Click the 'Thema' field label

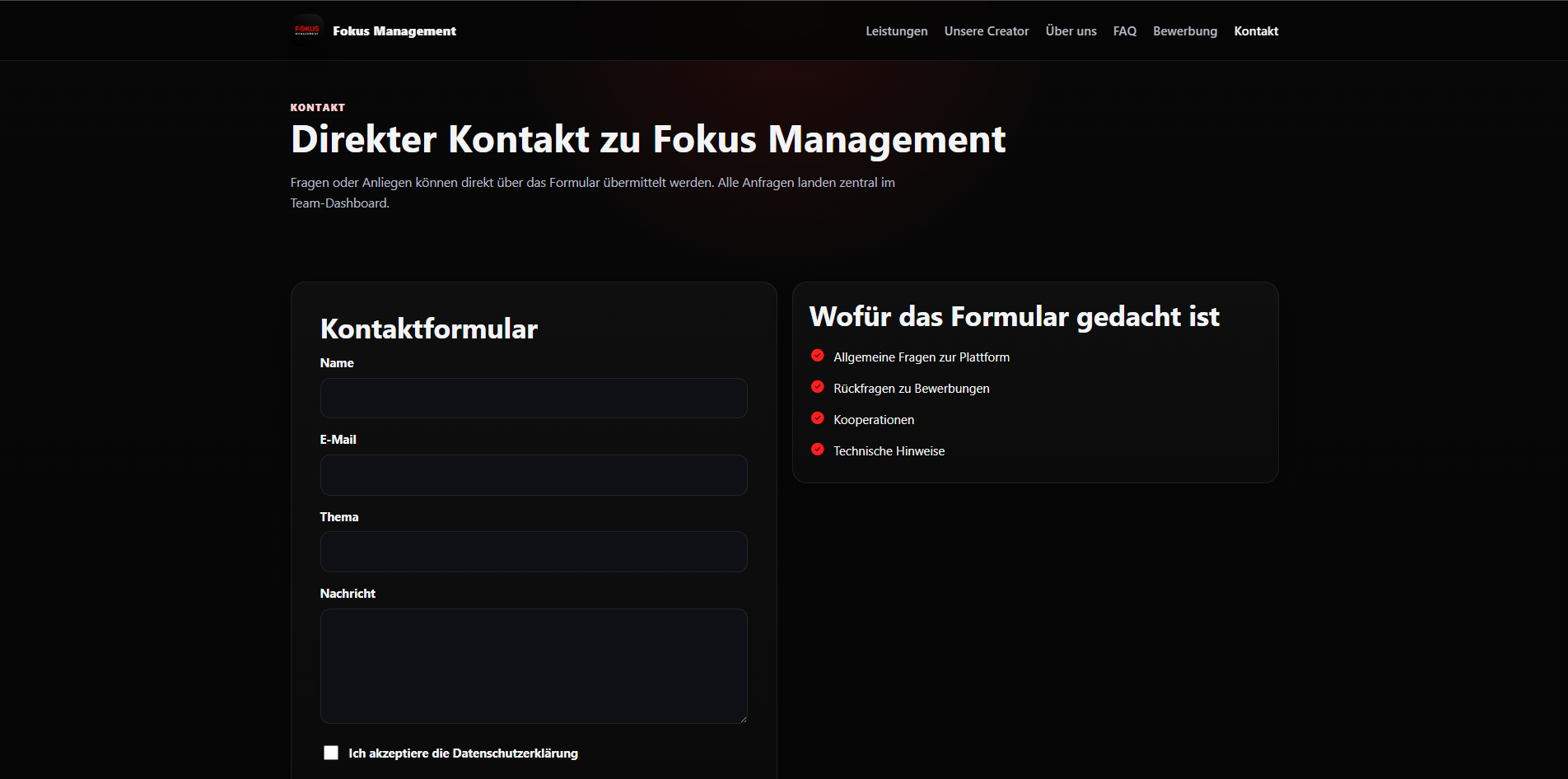(339, 517)
